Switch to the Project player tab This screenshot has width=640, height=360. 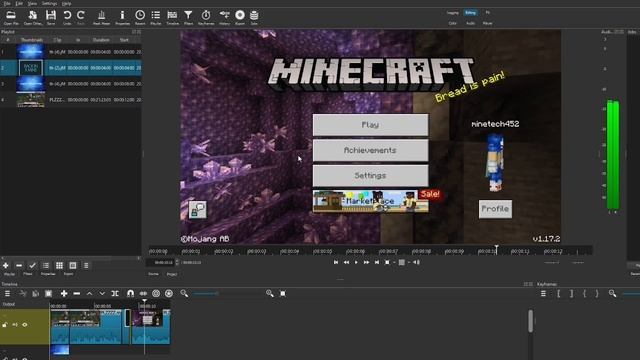coord(172,274)
